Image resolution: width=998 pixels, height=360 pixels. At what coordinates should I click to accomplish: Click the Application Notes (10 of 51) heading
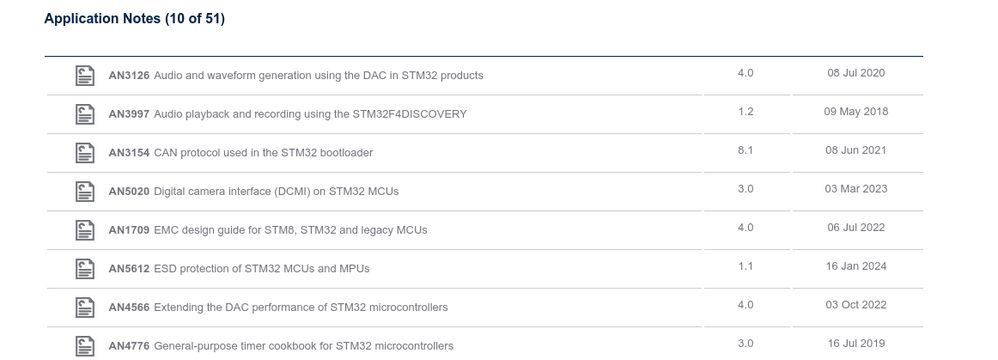point(134,18)
